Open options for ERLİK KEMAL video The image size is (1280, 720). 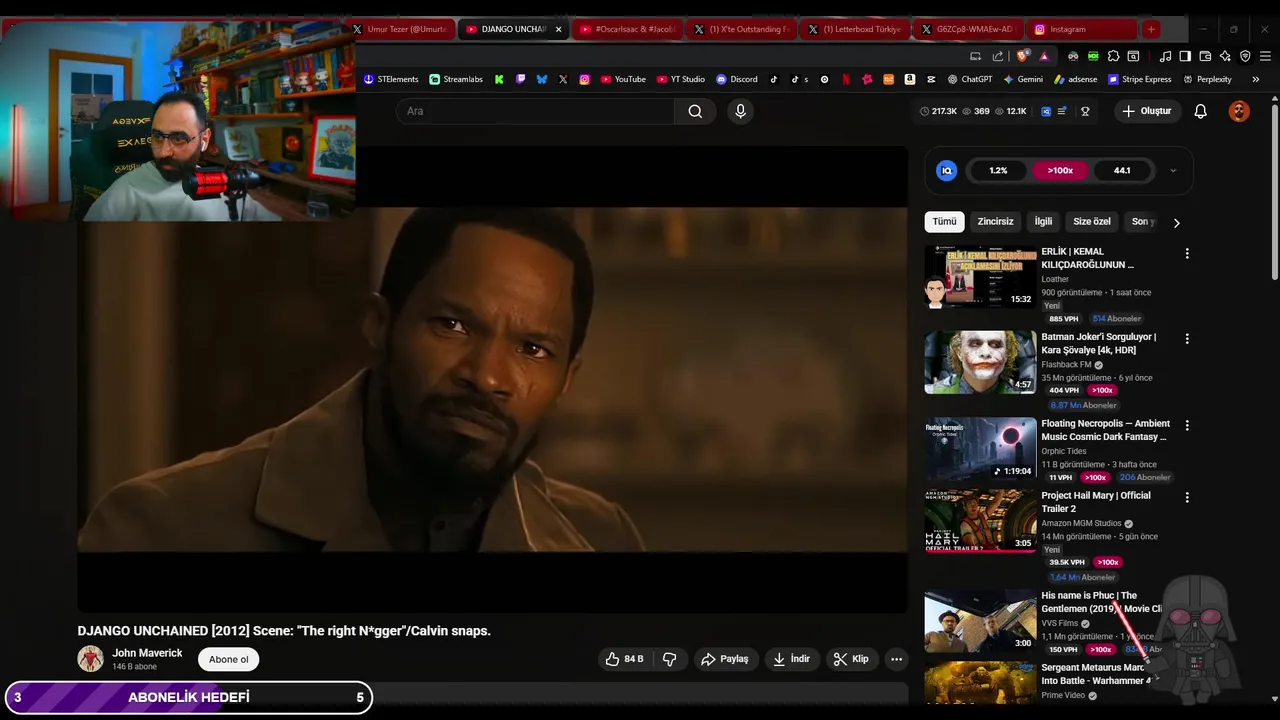[1187, 254]
